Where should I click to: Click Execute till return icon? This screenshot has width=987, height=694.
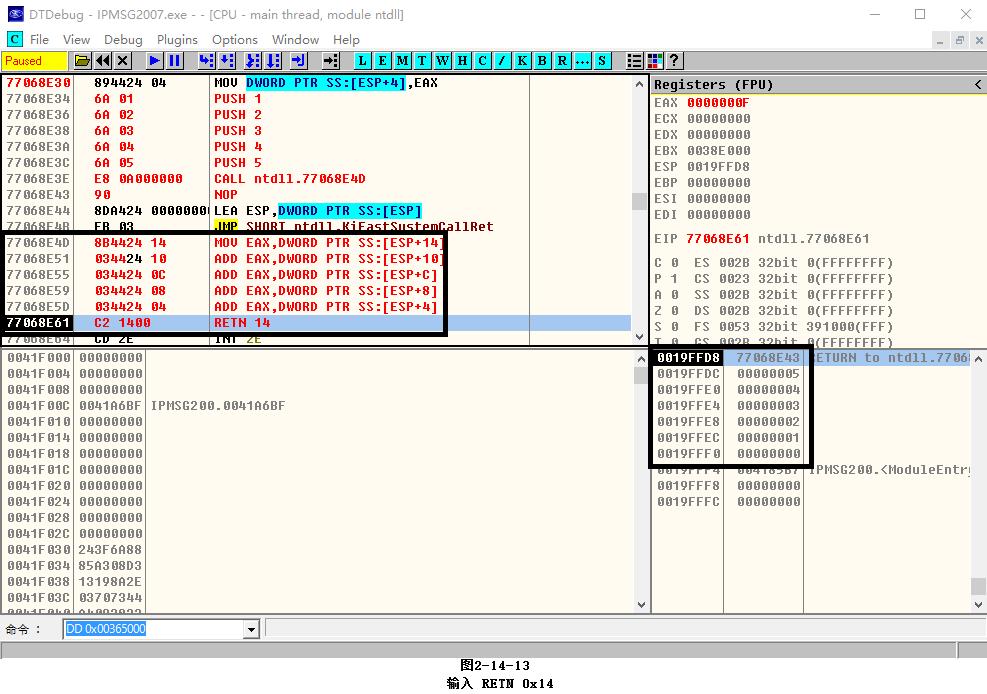click(x=298, y=61)
